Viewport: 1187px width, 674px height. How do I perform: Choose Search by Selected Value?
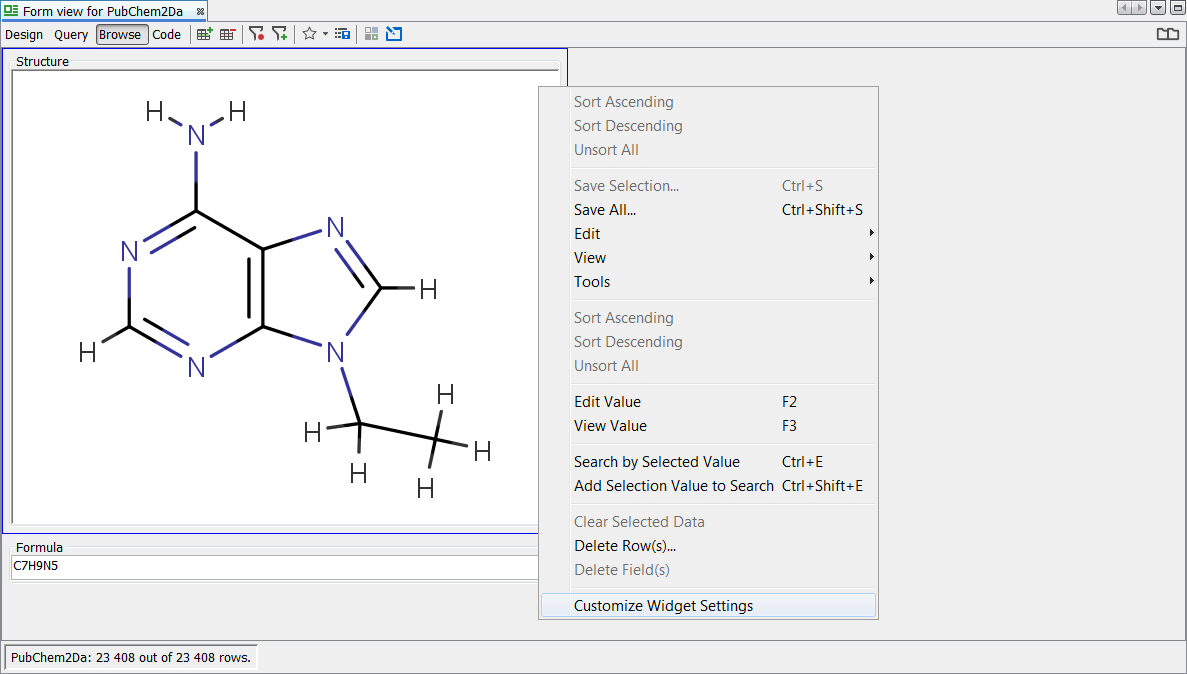point(657,462)
